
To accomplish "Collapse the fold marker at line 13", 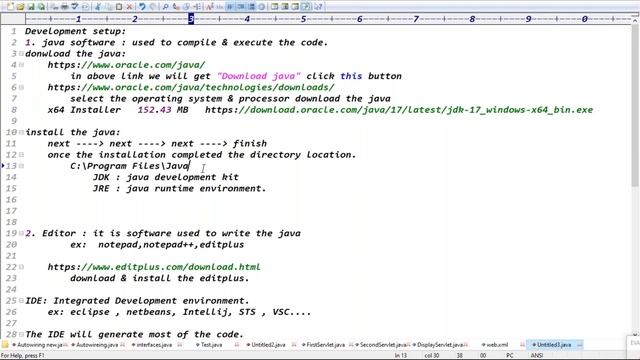I will tap(21, 166).
